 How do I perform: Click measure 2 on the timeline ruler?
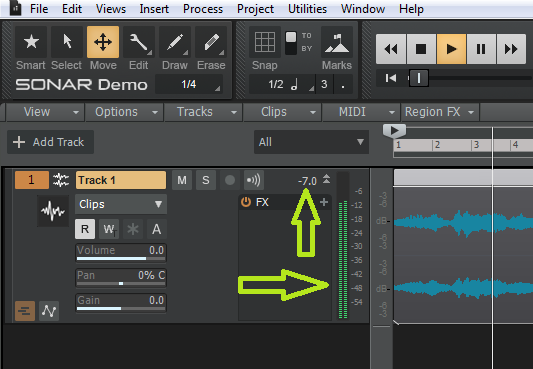click(437, 145)
